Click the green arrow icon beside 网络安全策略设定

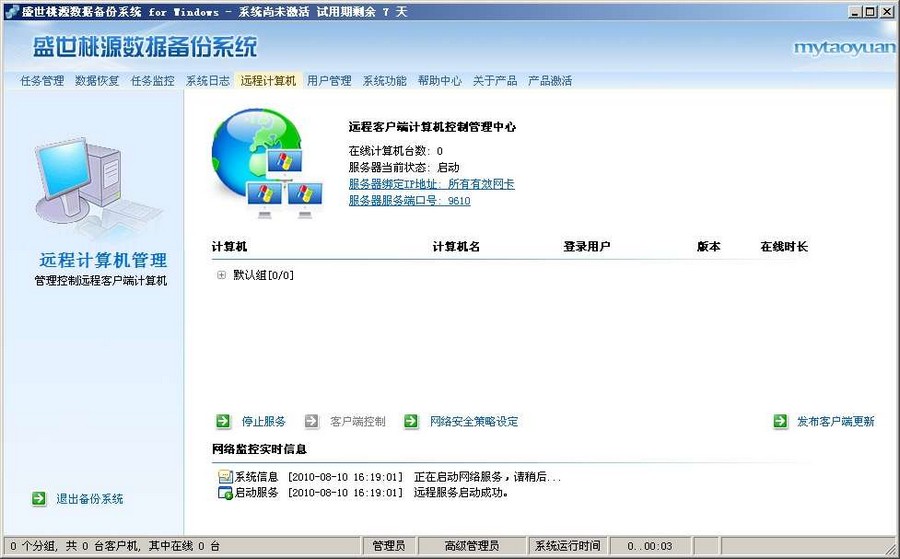411,421
